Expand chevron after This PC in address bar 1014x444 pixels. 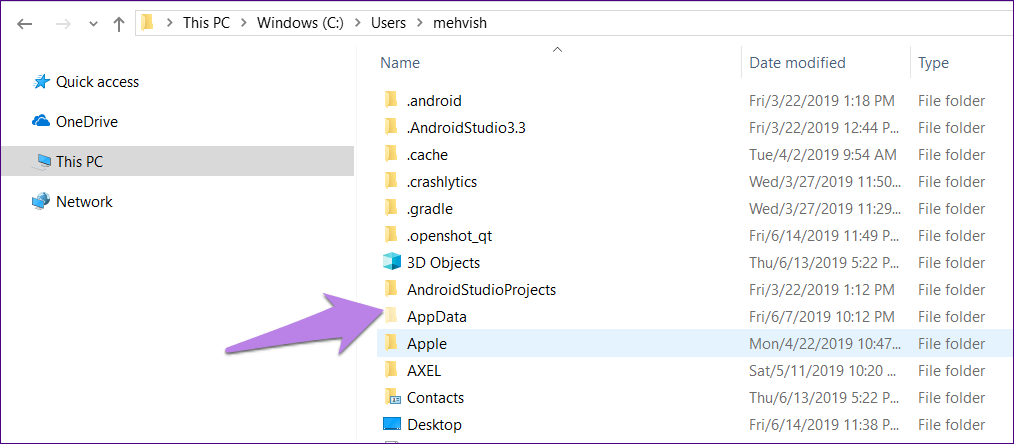pyautogui.click(x=243, y=24)
